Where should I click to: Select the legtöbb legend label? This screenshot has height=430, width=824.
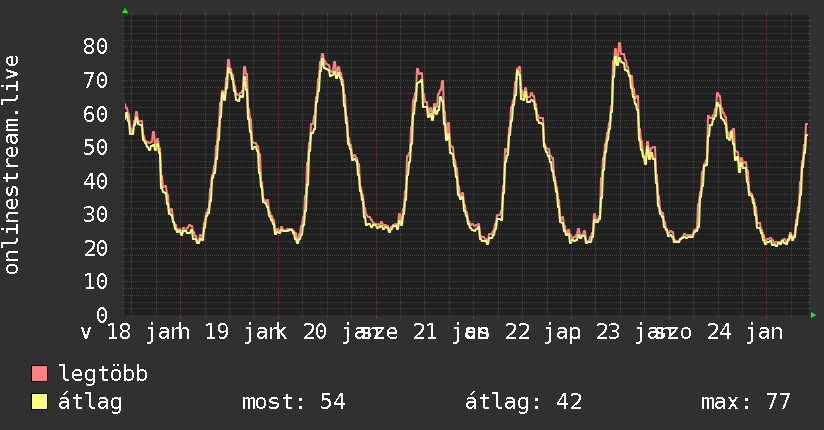(103, 374)
